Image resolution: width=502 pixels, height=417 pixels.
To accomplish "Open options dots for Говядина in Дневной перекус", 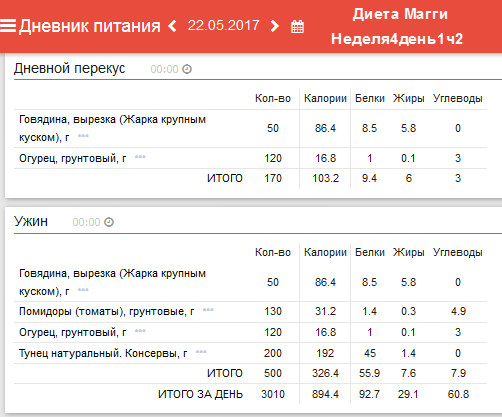I will tap(83, 136).
